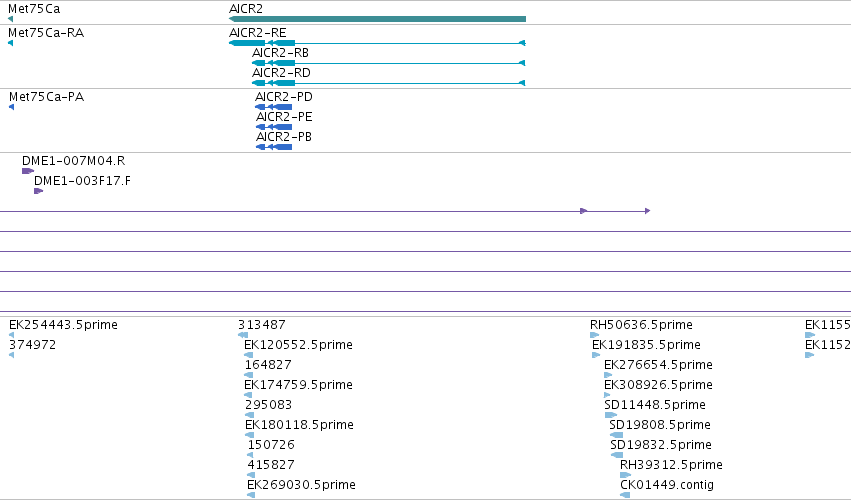The image size is (851, 500).
Task: Select the AlCR2-RE transcript label
Action: tap(258, 33)
